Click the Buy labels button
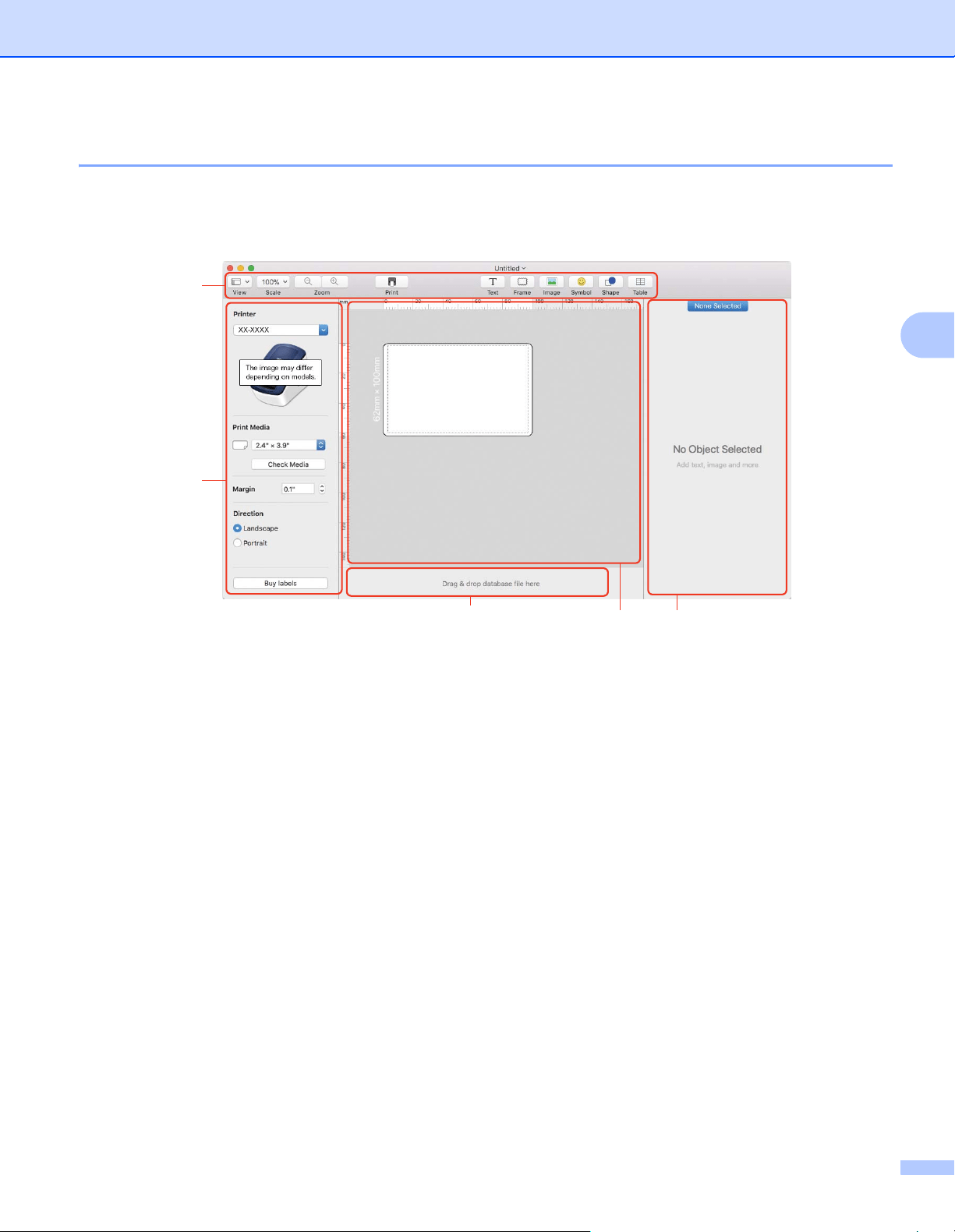955x1232 pixels. pos(281,583)
